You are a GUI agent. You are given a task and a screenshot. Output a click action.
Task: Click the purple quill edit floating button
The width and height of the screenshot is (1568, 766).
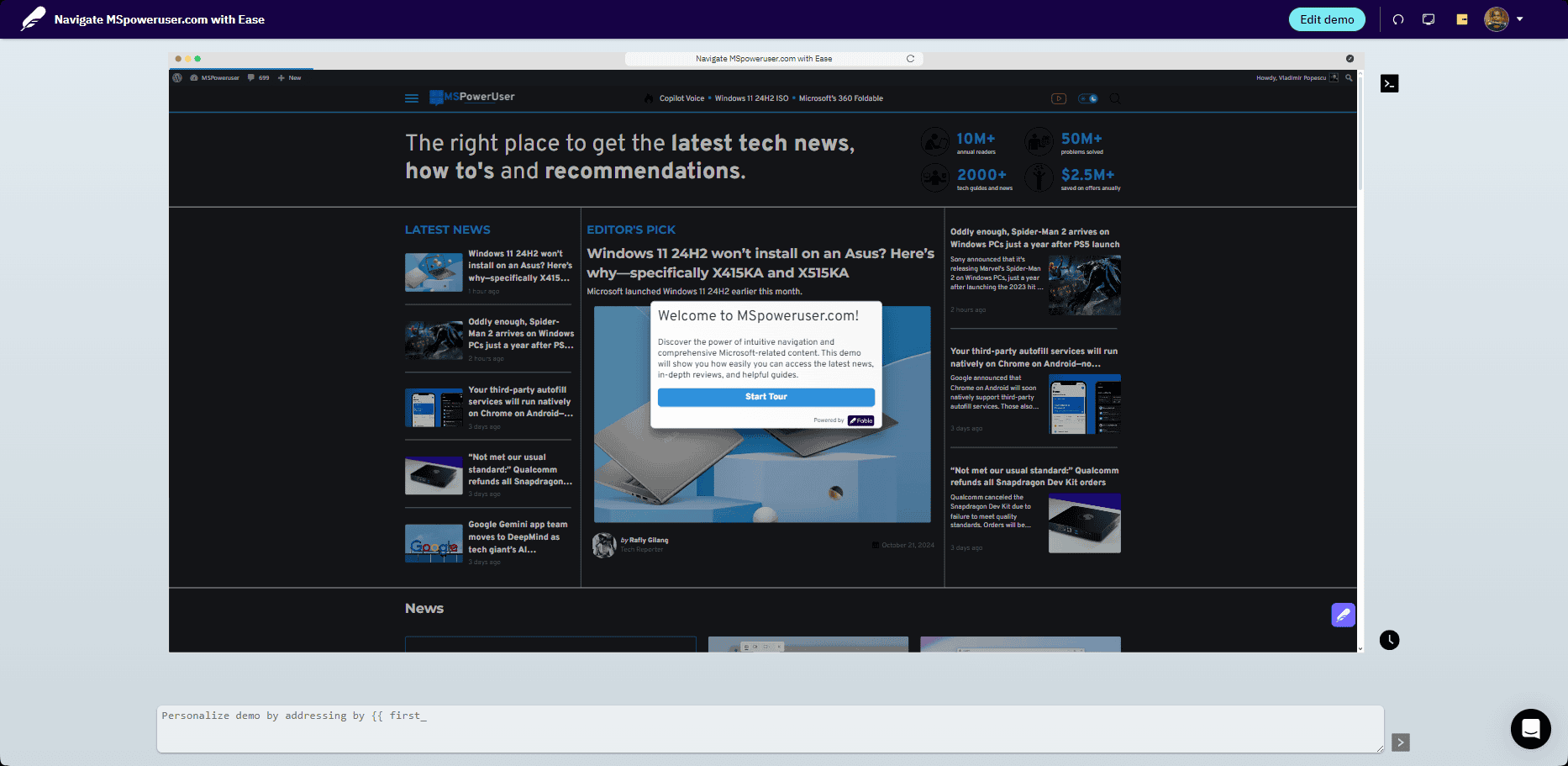[1344, 615]
